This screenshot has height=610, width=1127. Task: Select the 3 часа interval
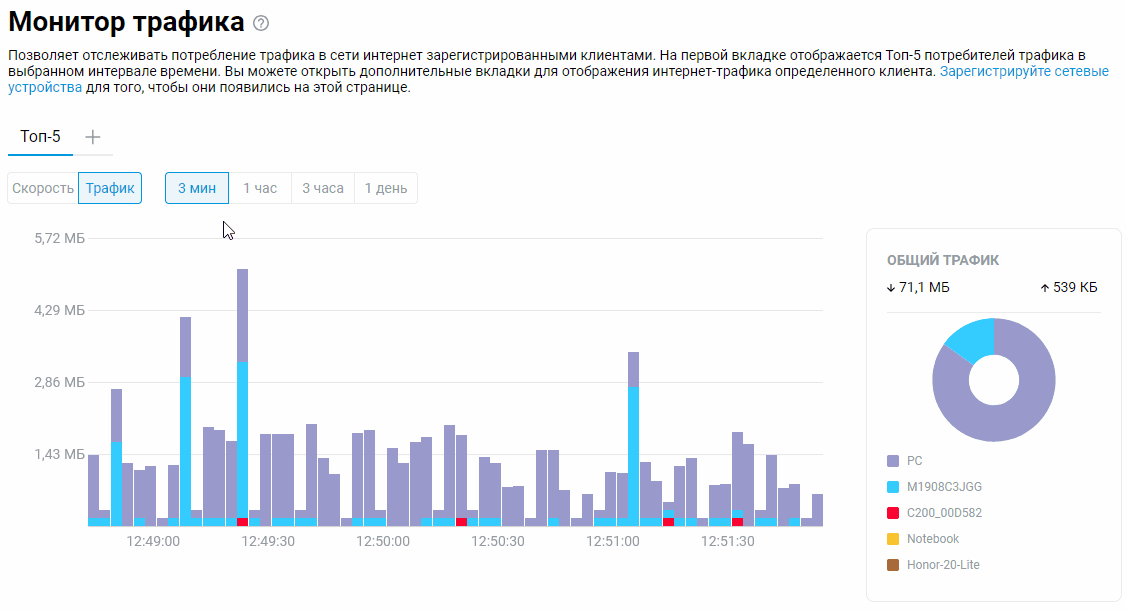tap(323, 188)
